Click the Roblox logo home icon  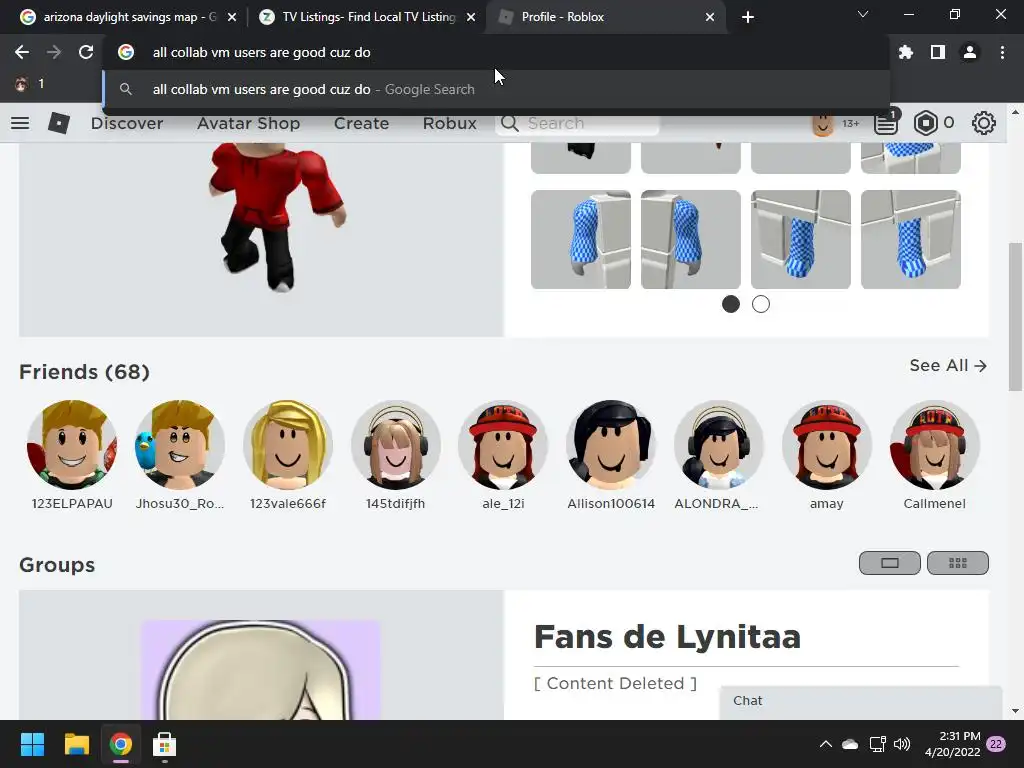59,123
